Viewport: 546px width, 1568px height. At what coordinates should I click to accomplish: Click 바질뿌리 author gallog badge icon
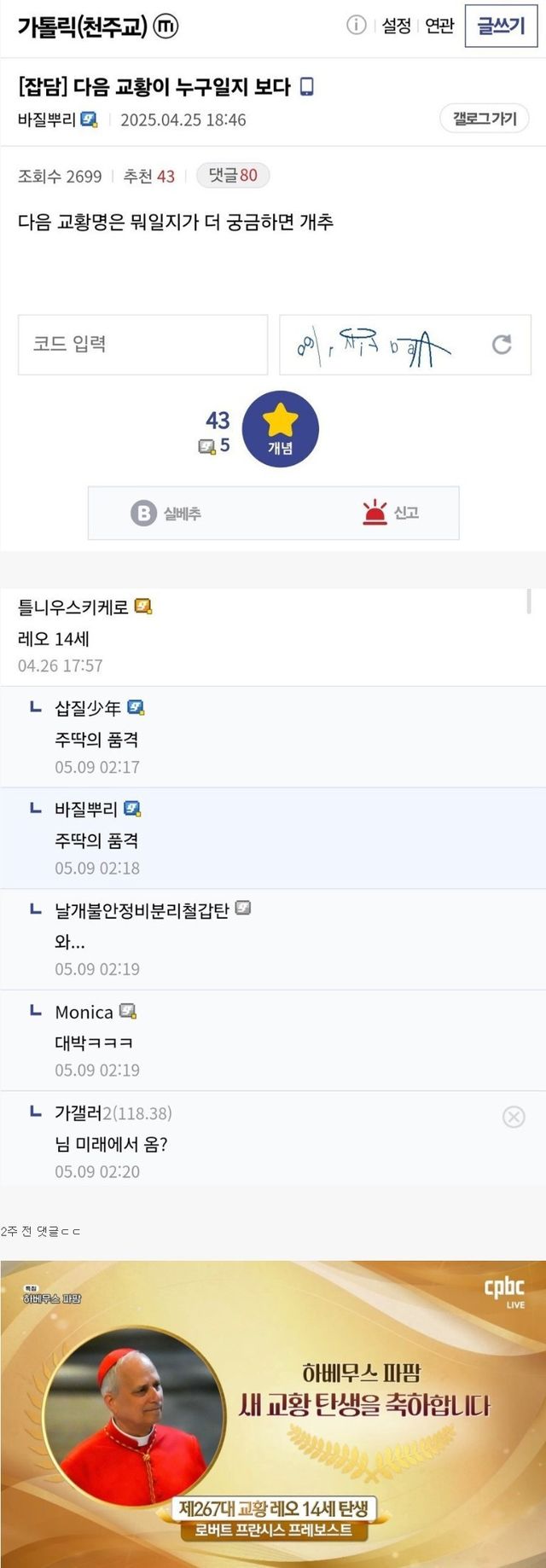click(89, 119)
